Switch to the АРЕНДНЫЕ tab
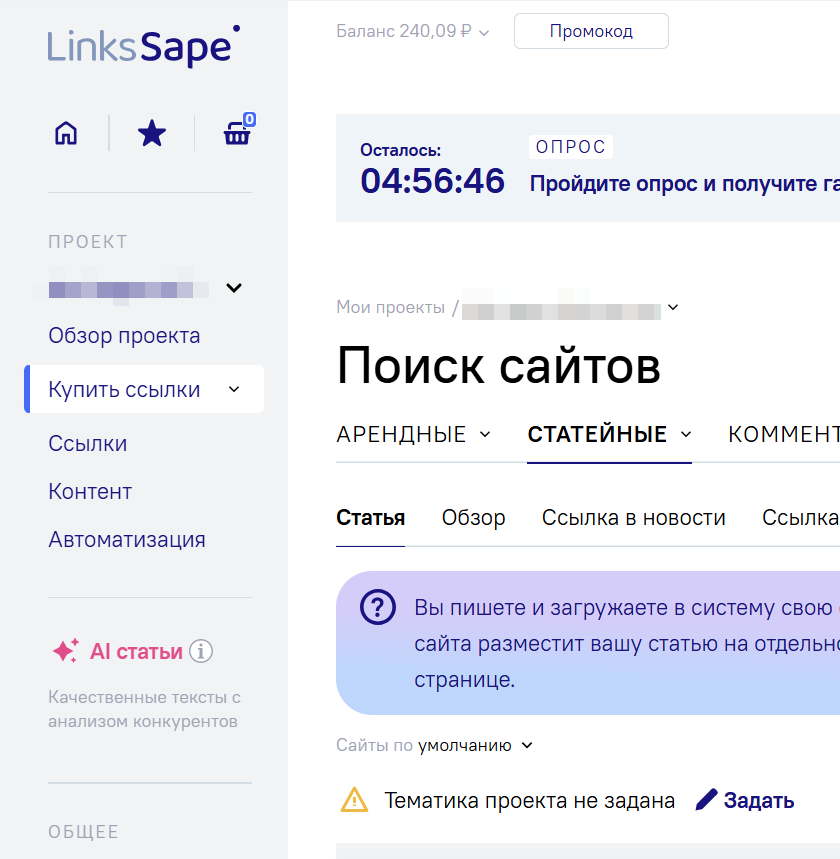 [413, 434]
